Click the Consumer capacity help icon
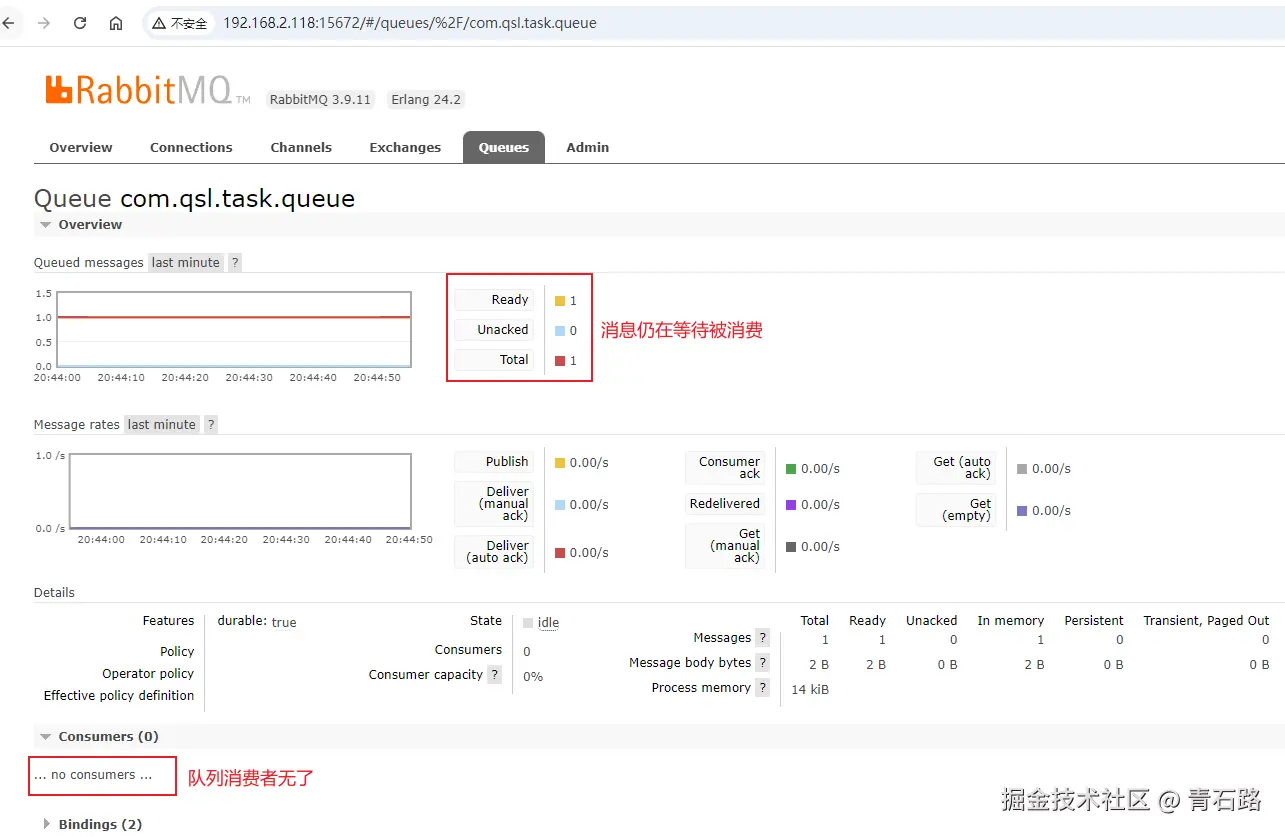Screen dimensions: 1285x837 pos(494,674)
